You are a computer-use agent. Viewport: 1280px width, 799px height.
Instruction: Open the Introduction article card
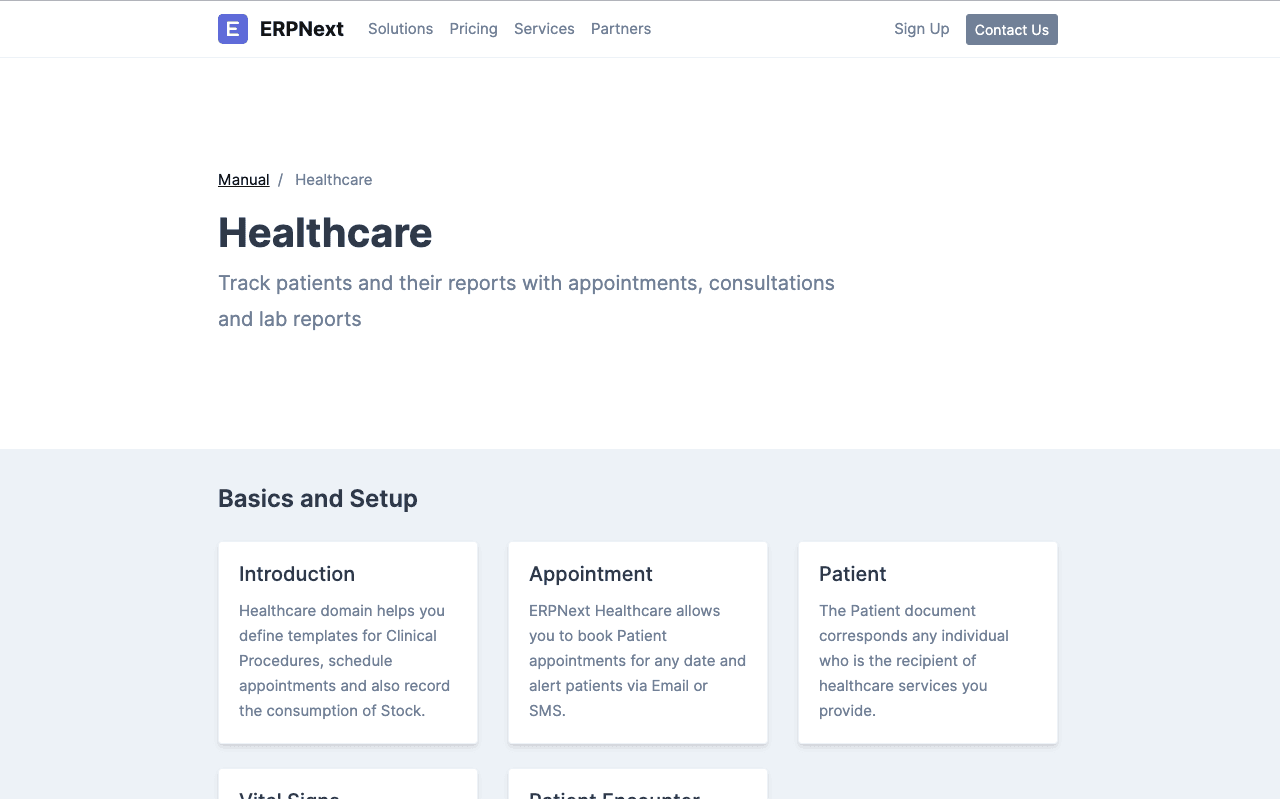(347, 642)
